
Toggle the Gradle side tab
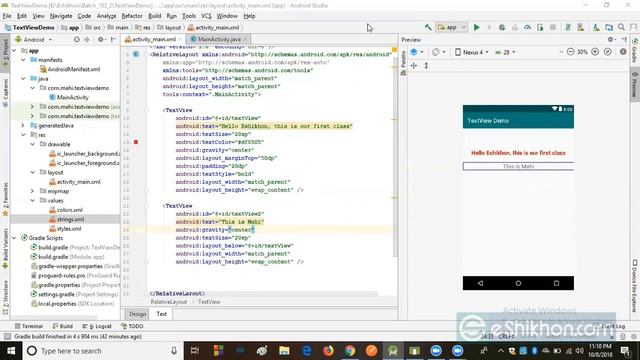point(635,51)
